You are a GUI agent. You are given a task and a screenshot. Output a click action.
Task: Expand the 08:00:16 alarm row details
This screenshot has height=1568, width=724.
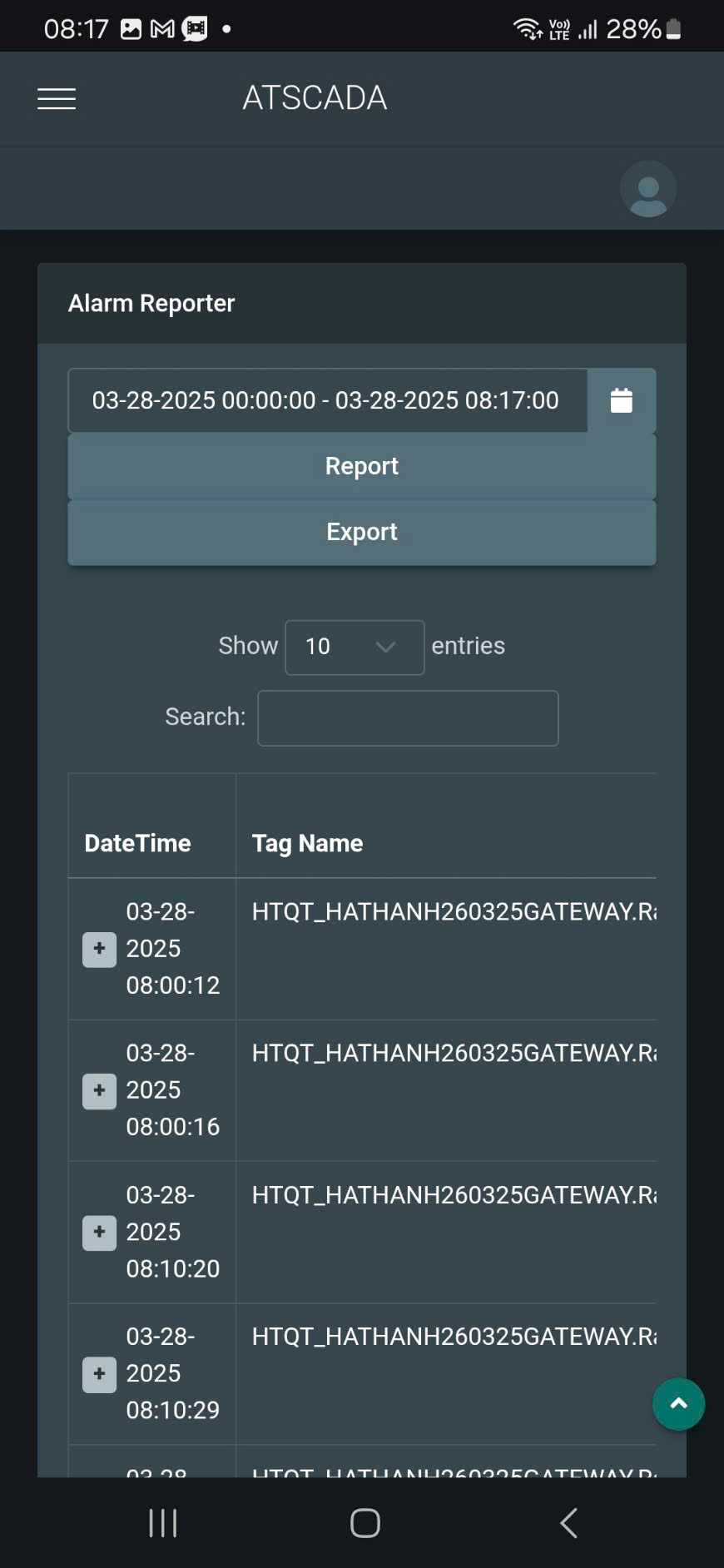tap(99, 1090)
